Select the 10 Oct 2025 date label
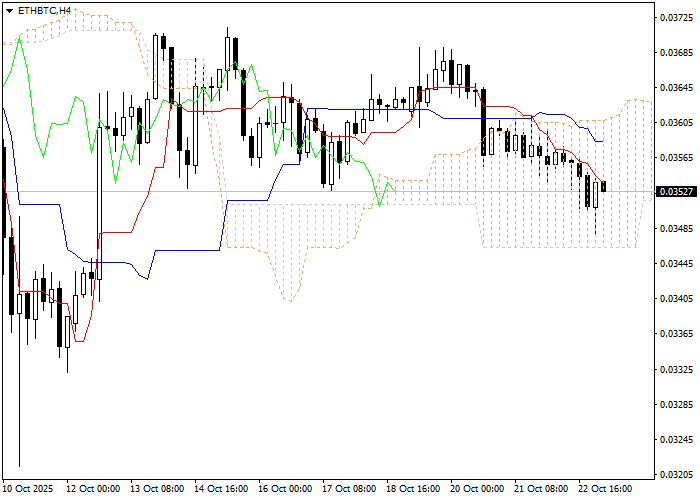Image resolution: width=700 pixels, height=500 pixels. pyautogui.click(x=30, y=489)
